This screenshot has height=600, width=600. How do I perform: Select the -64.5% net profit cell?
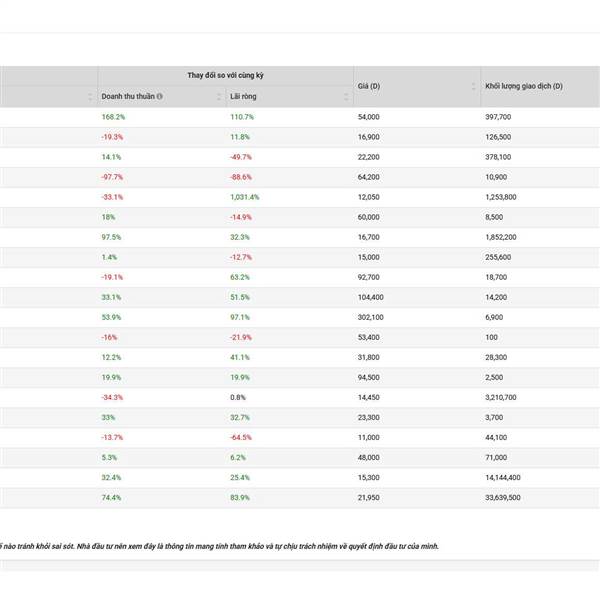241,437
